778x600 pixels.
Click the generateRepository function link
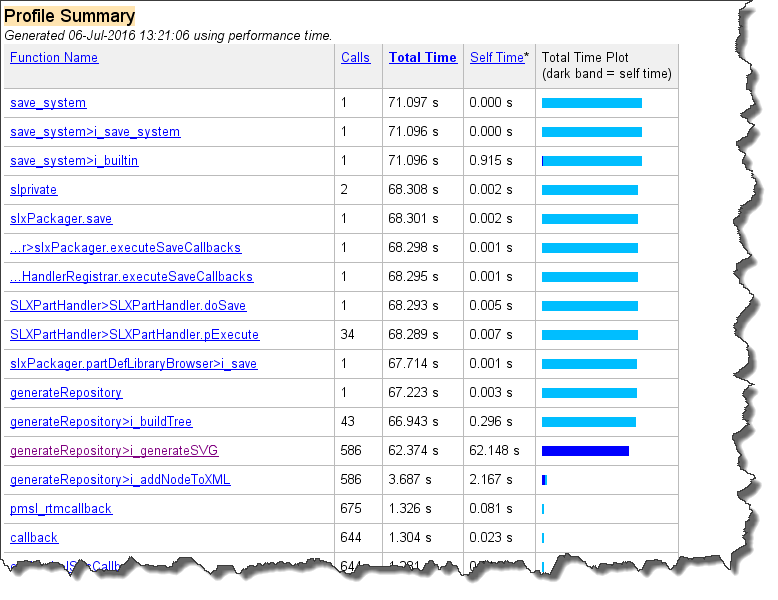pos(66,393)
